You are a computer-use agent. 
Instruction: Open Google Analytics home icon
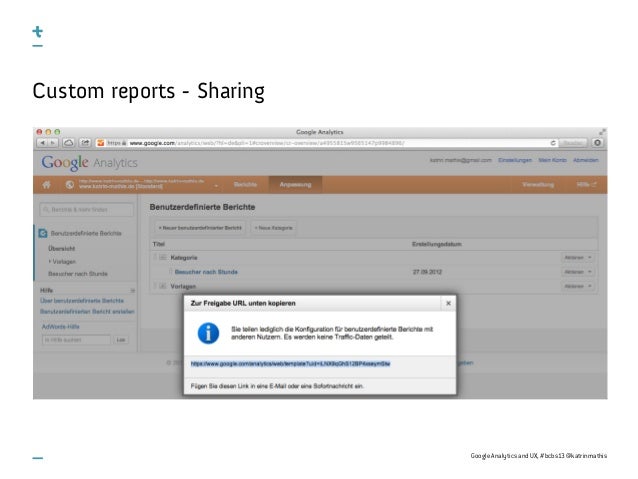[46, 185]
